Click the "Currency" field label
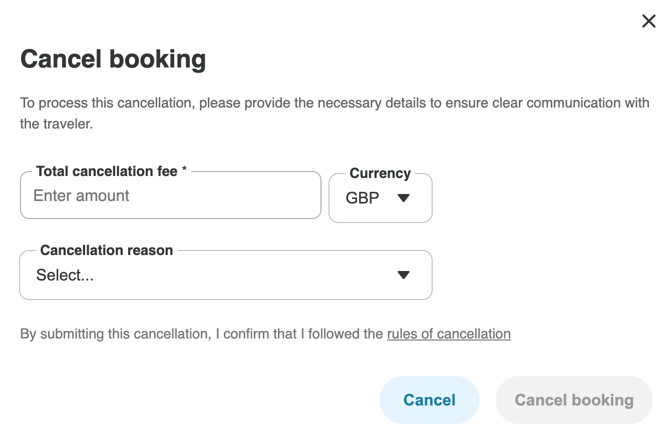This screenshot has width=670, height=441. coord(380,173)
